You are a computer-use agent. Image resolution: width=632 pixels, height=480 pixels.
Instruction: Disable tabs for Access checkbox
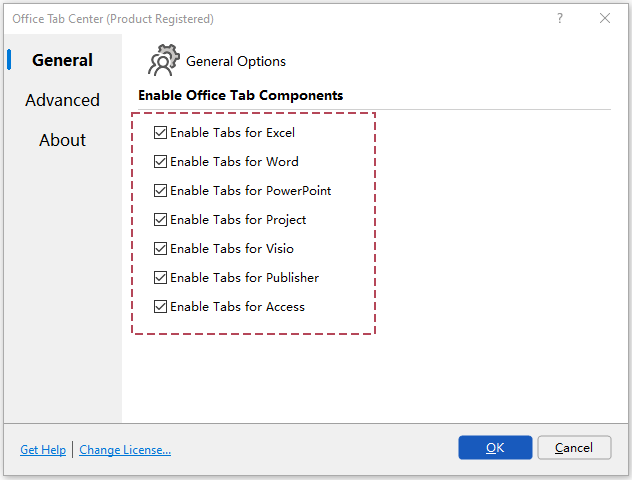tap(161, 307)
